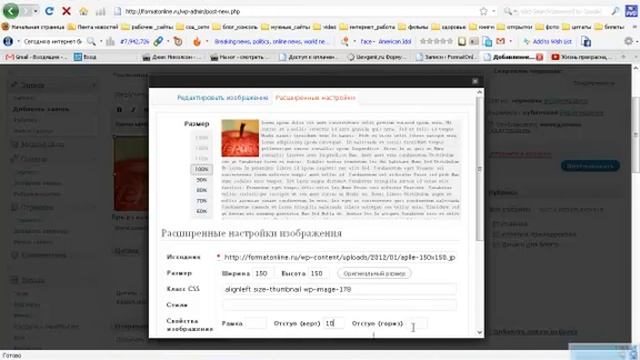Select 80% image size option

201,190
